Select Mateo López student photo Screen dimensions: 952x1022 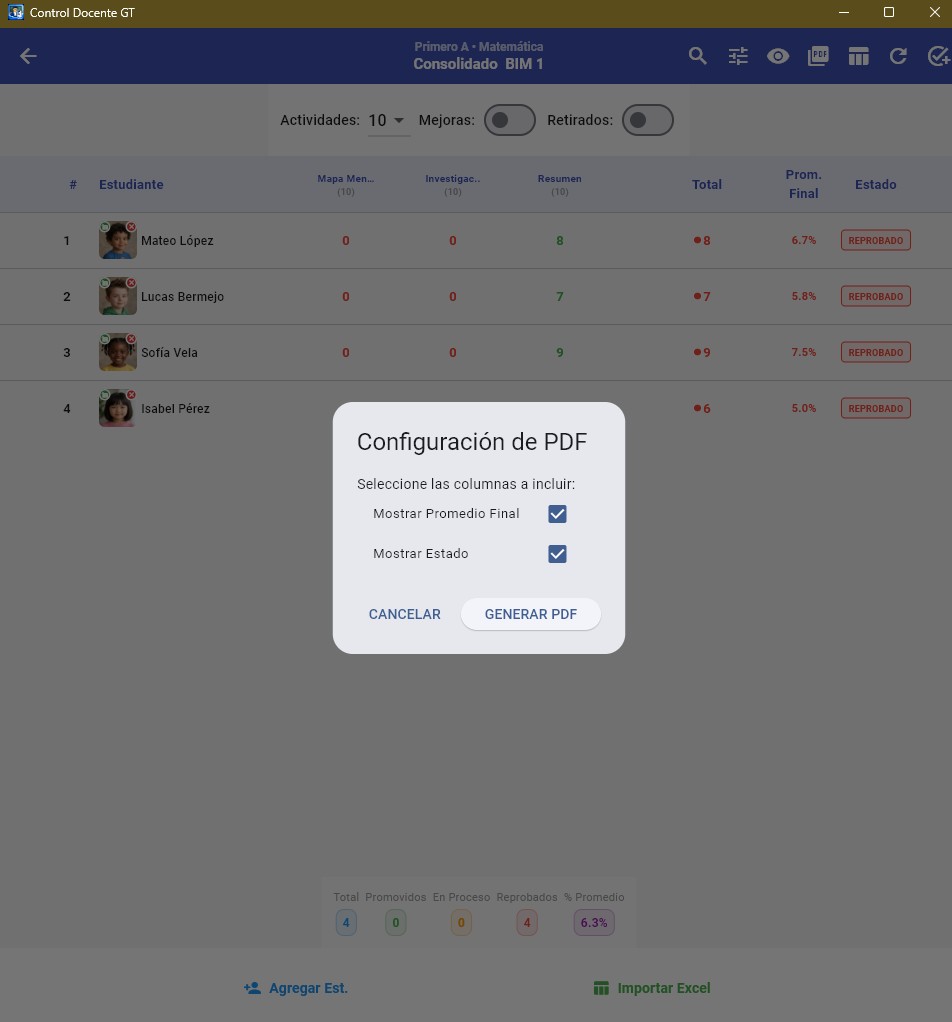[118, 240]
